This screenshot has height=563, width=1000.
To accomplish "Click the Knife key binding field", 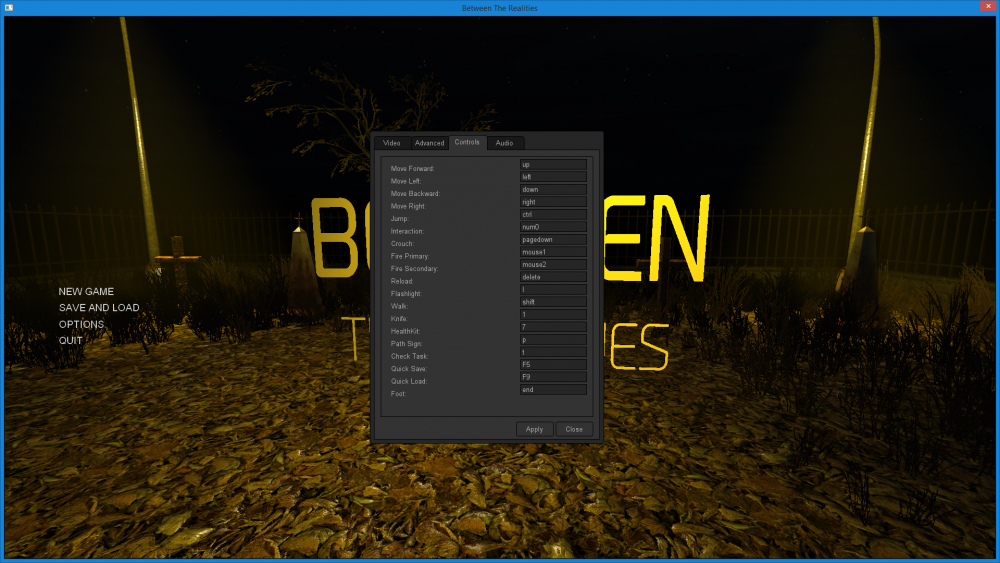I will pos(553,314).
